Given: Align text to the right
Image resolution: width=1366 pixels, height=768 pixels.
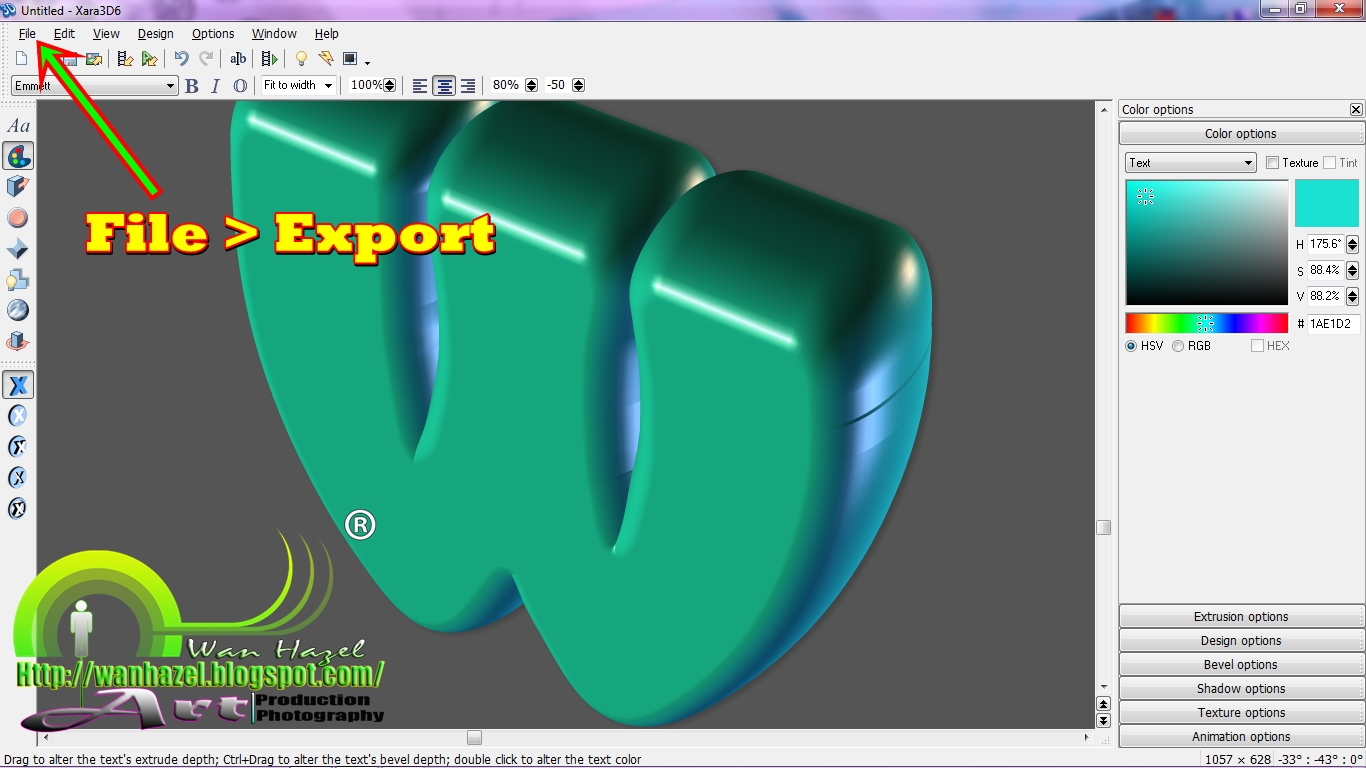Looking at the screenshot, I should coord(468,86).
